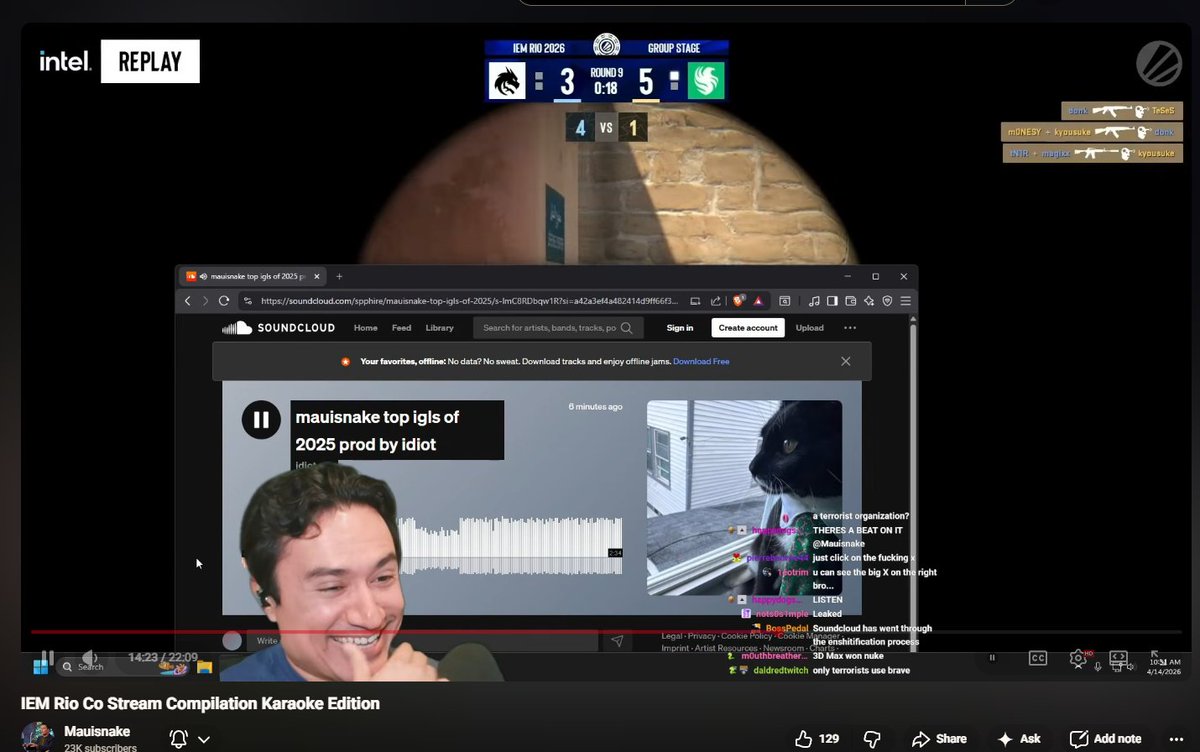
Task: Open the Mauisnake channel name link
Action: pyautogui.click(x=97, y=732)
